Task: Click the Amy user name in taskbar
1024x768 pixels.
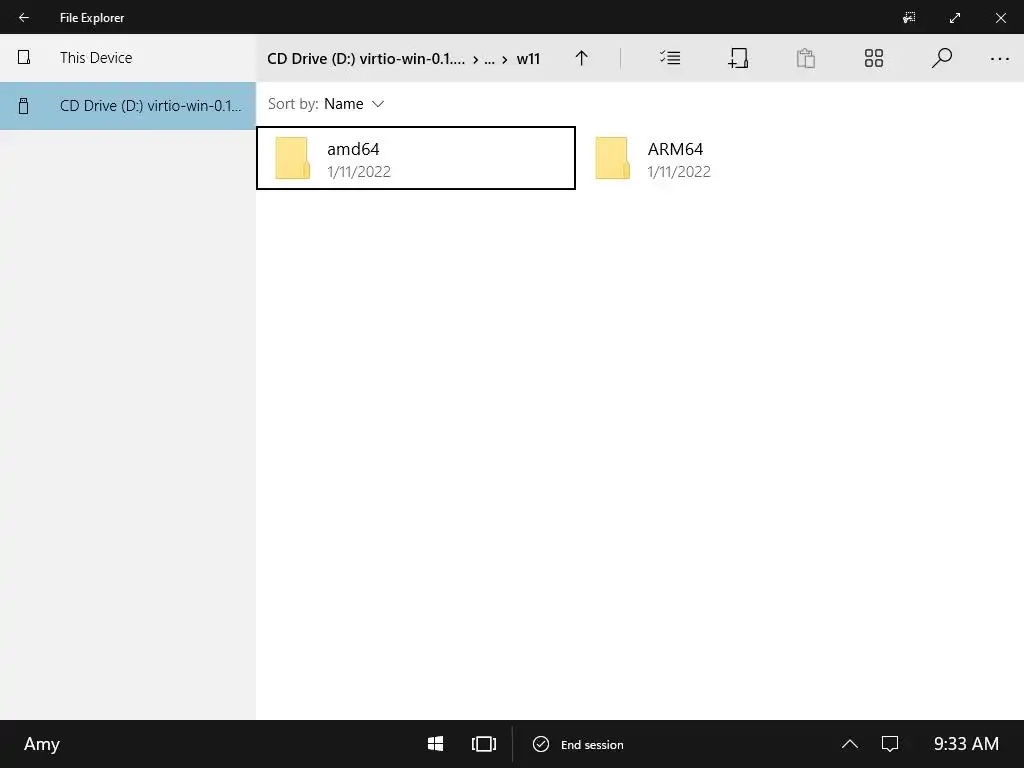Action: click(42, 744)
